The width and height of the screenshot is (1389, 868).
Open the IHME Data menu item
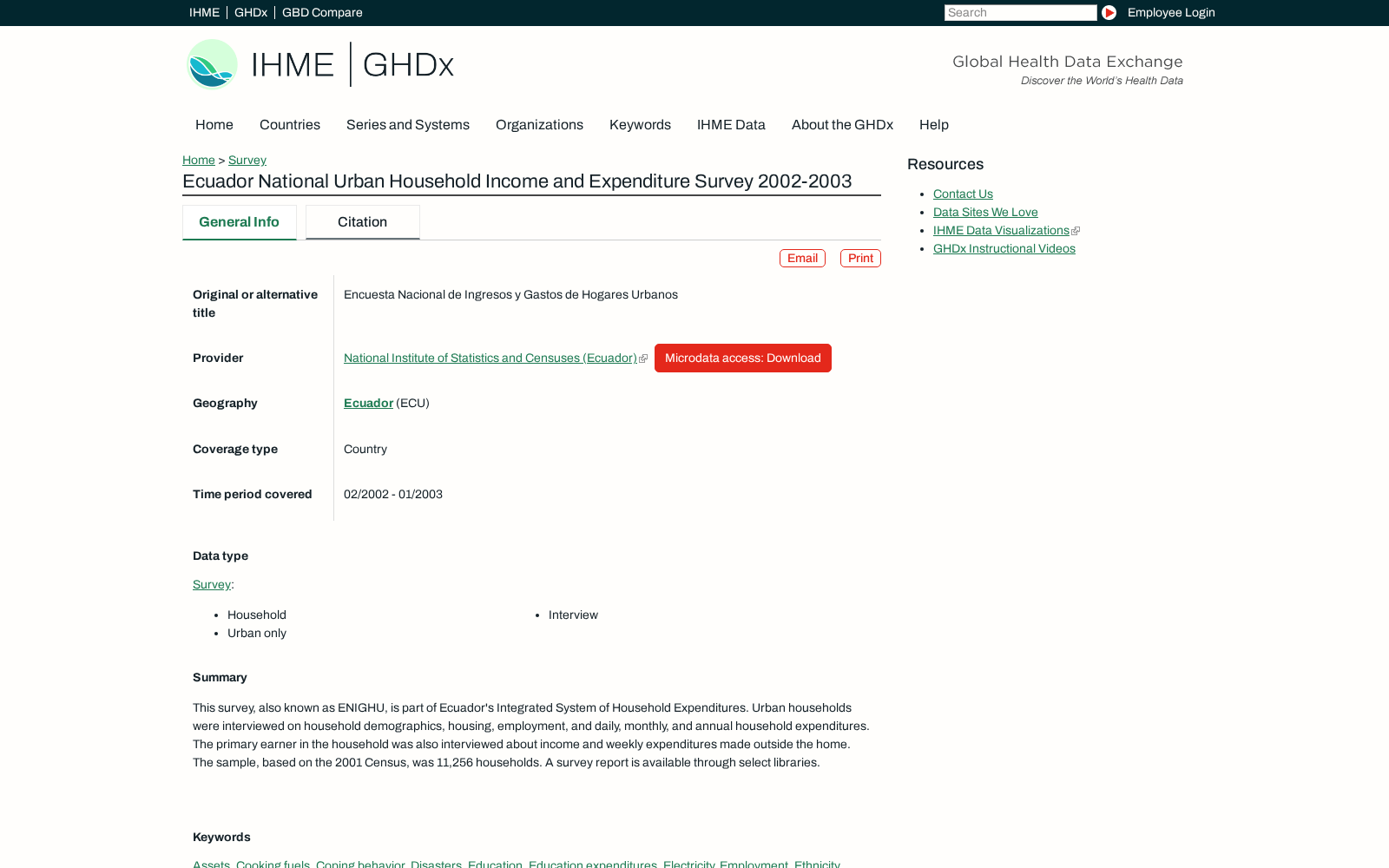tap(731, 125)
